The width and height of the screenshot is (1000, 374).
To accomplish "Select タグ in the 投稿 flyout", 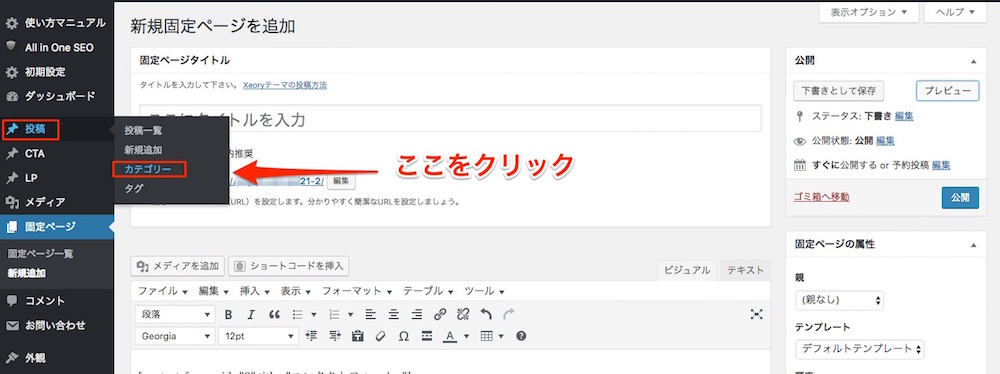I will click(x=134, y=189).
